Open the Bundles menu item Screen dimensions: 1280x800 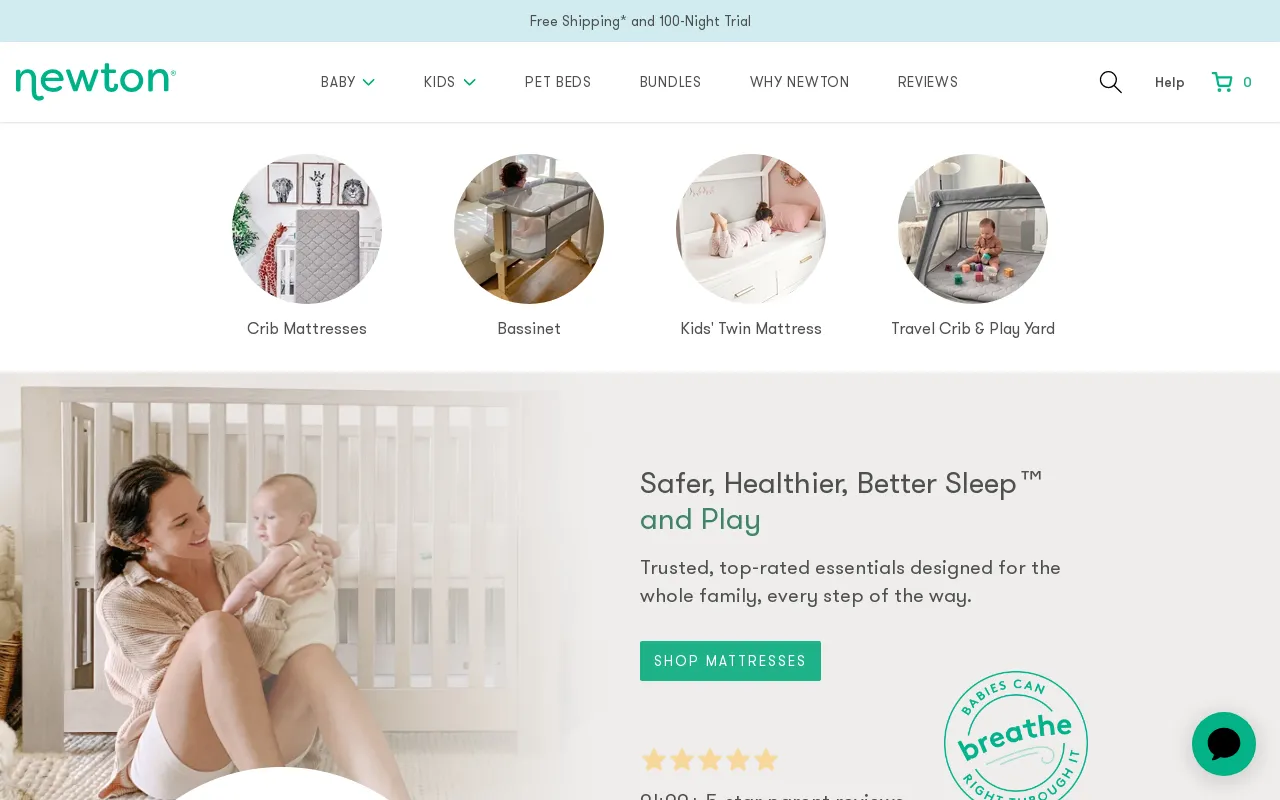coord(670,82)
